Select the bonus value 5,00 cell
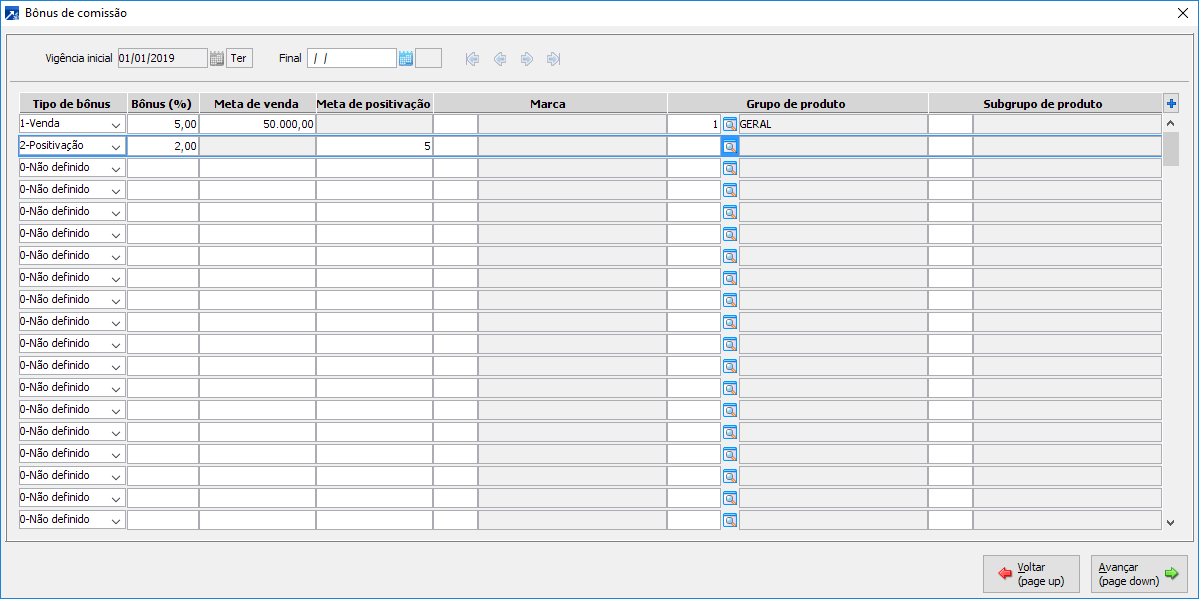This screenshot has width=1203, height=601. click(163, 124)
